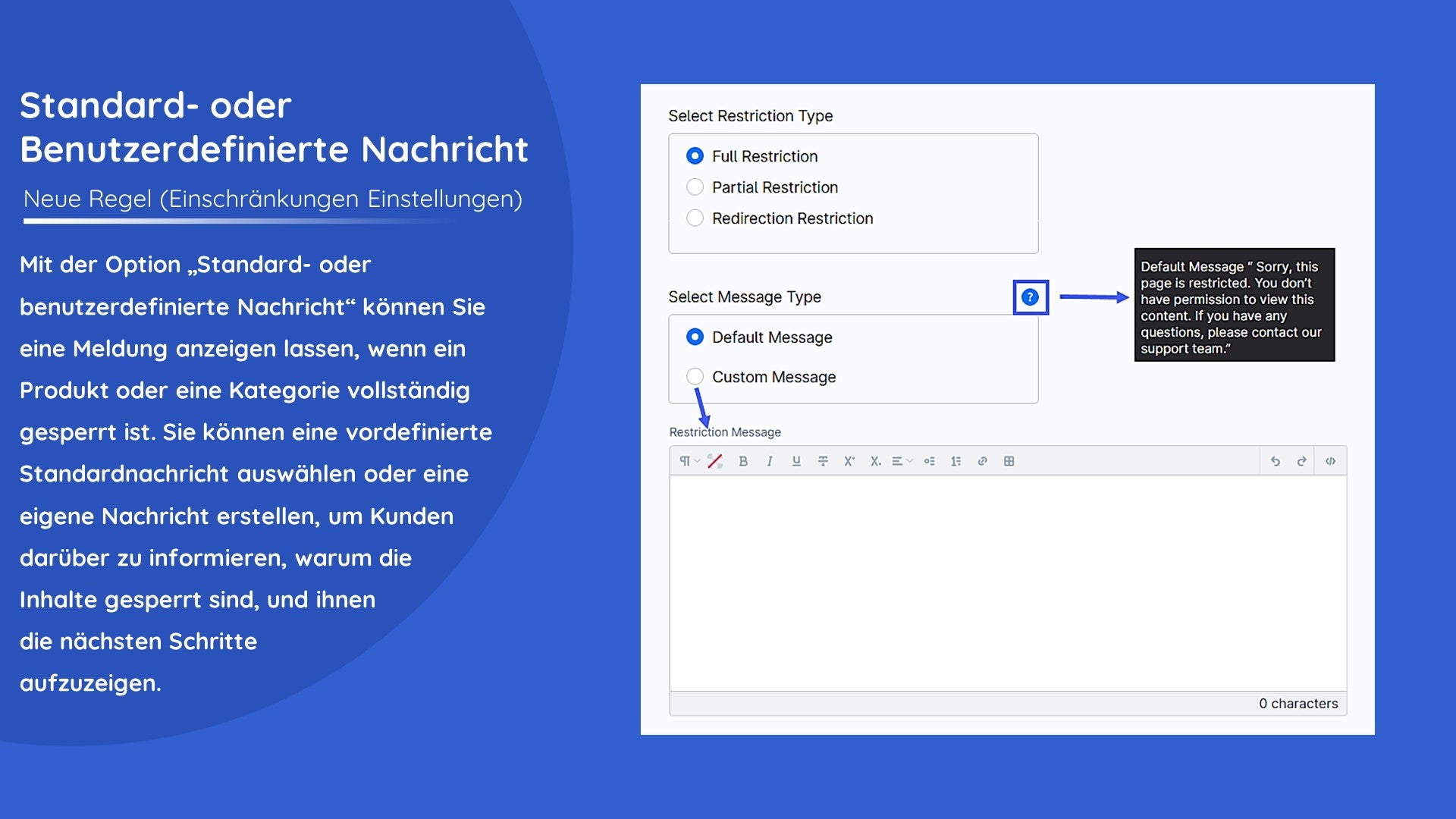
Task: Switch editor to source code view
Action: click(1330, 461)
